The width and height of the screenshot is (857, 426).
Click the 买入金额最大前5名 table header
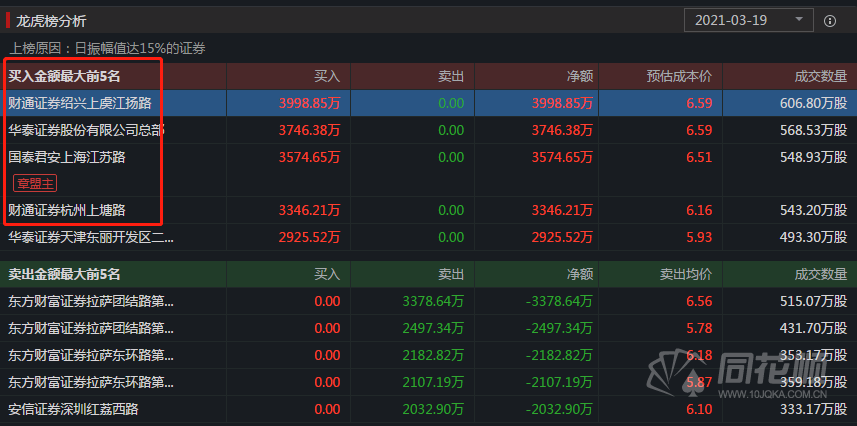pos(64,77)
